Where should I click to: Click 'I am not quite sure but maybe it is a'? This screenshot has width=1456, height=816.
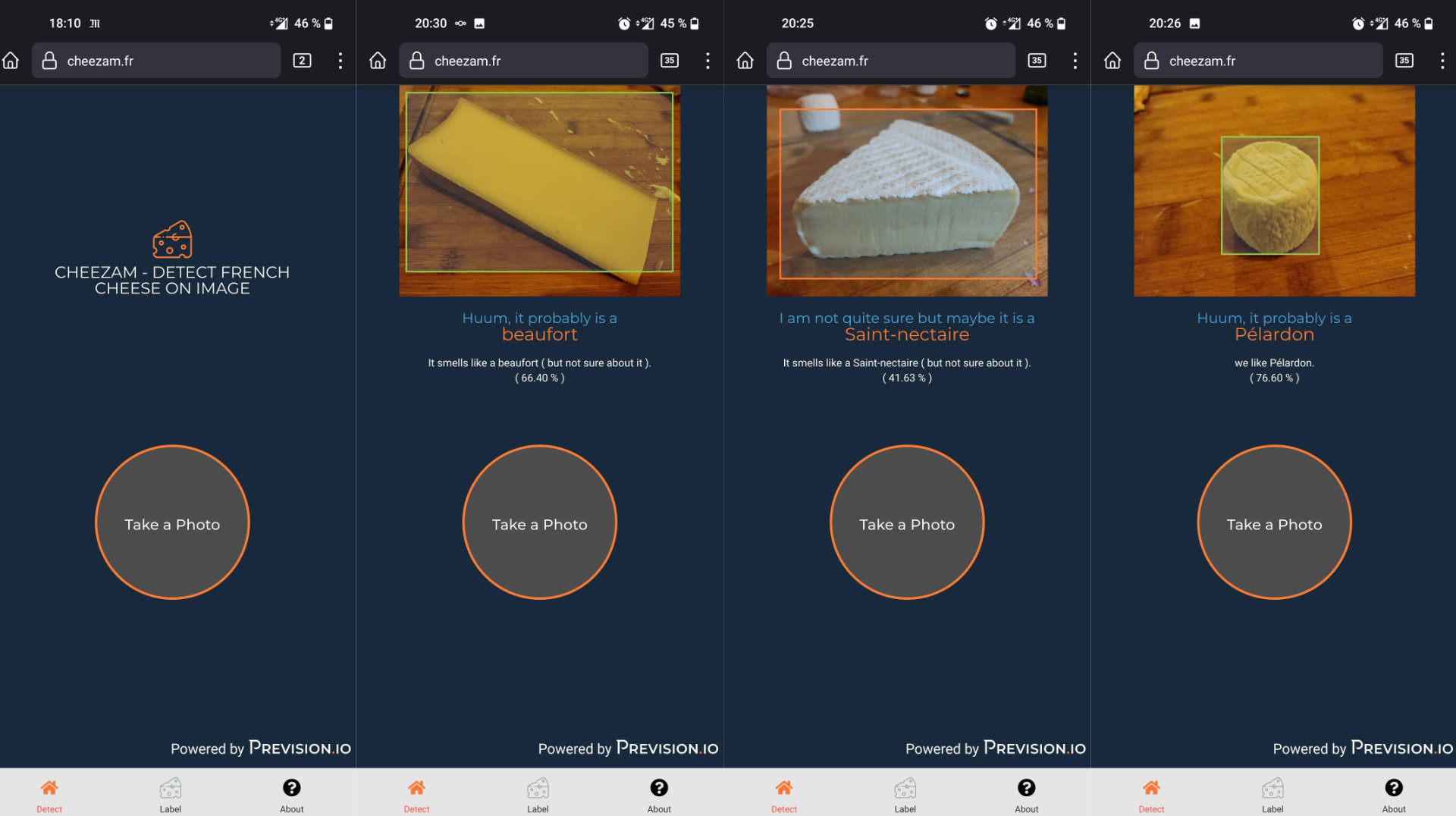point(907,319)
